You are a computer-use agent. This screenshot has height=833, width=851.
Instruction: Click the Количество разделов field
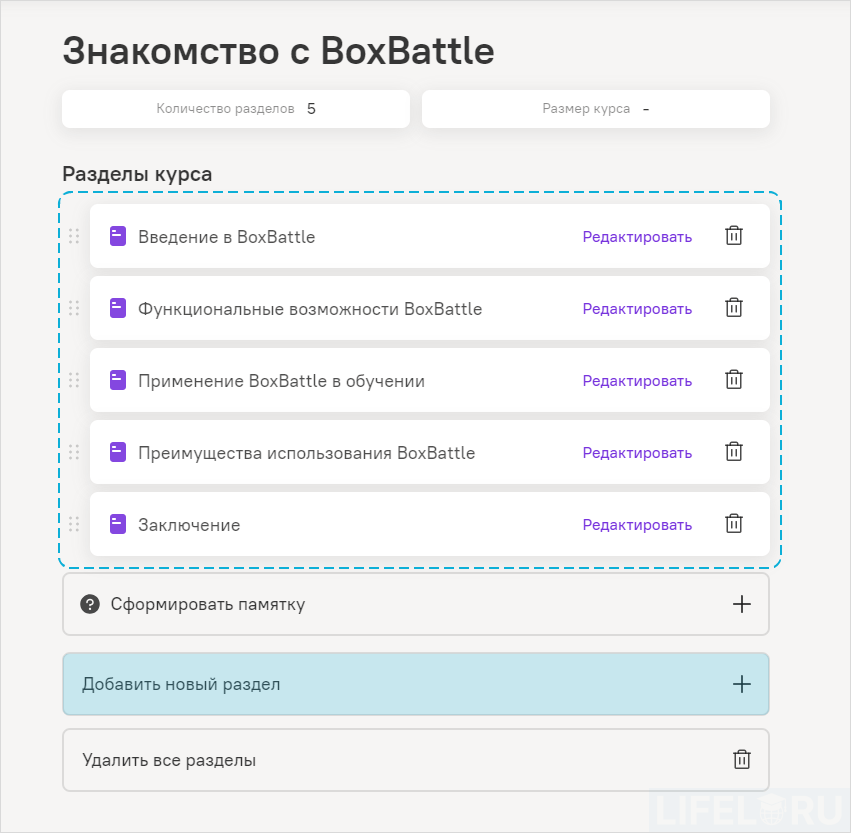tap(235, 108)
